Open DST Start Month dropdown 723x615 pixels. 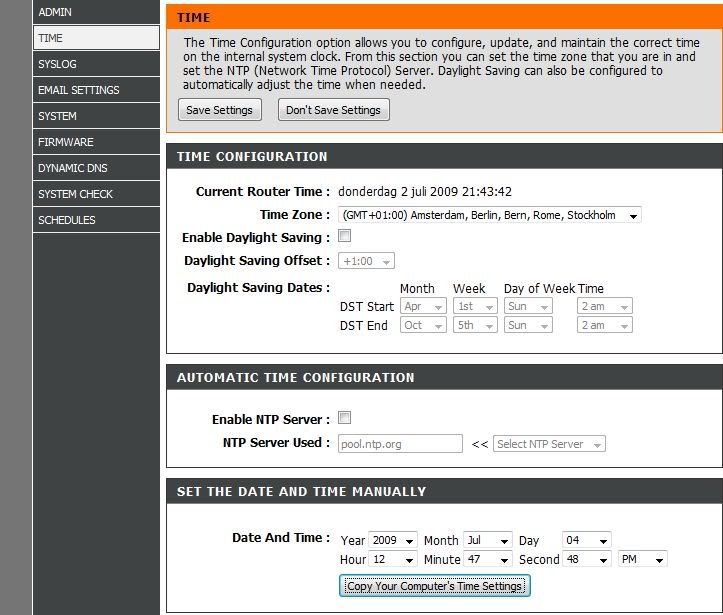(x=423, y=306)
